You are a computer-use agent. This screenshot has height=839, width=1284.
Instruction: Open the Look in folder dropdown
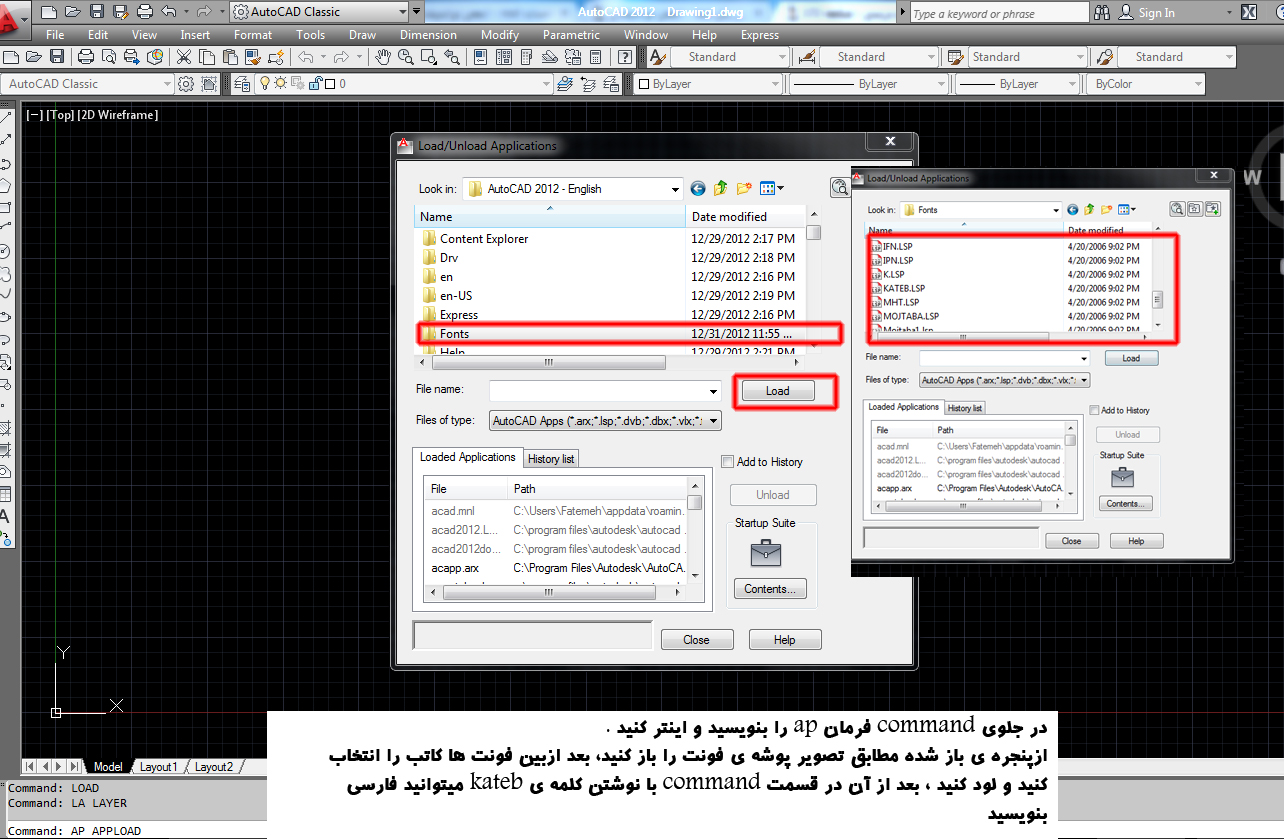pyautogui.click(x=675, y=188)
